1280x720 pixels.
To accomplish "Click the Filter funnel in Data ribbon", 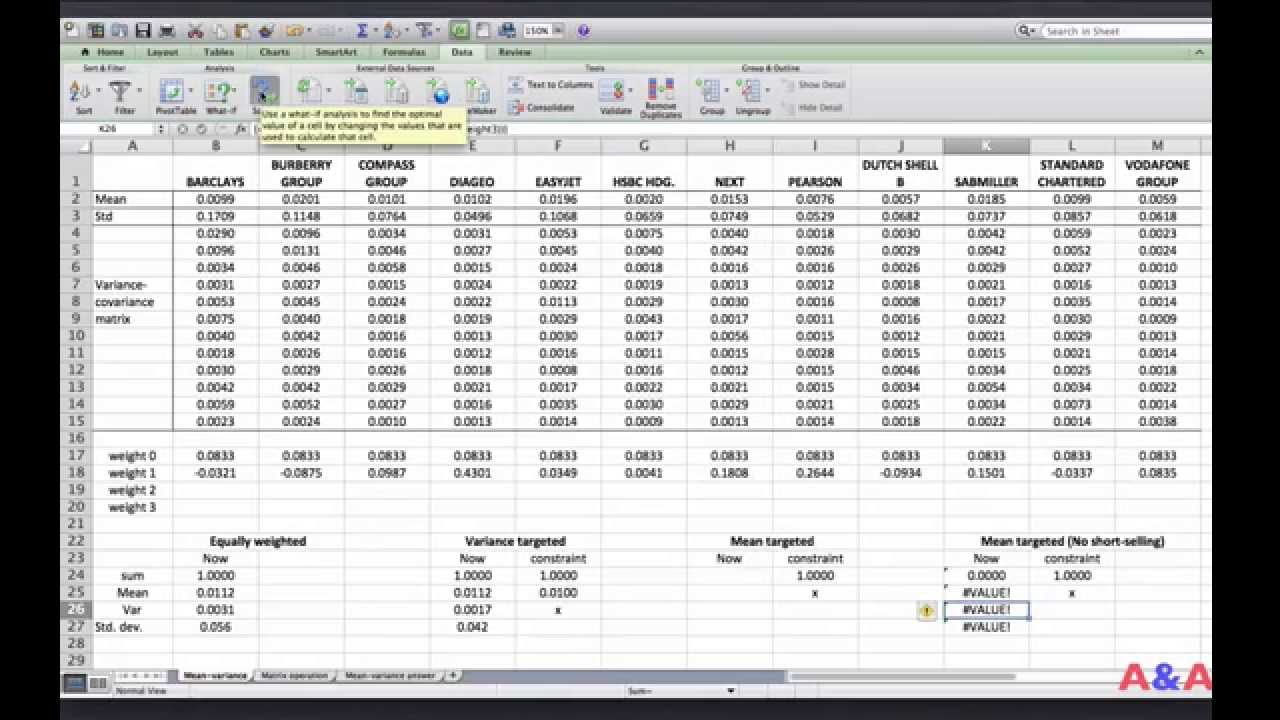I will pos(120,92).
